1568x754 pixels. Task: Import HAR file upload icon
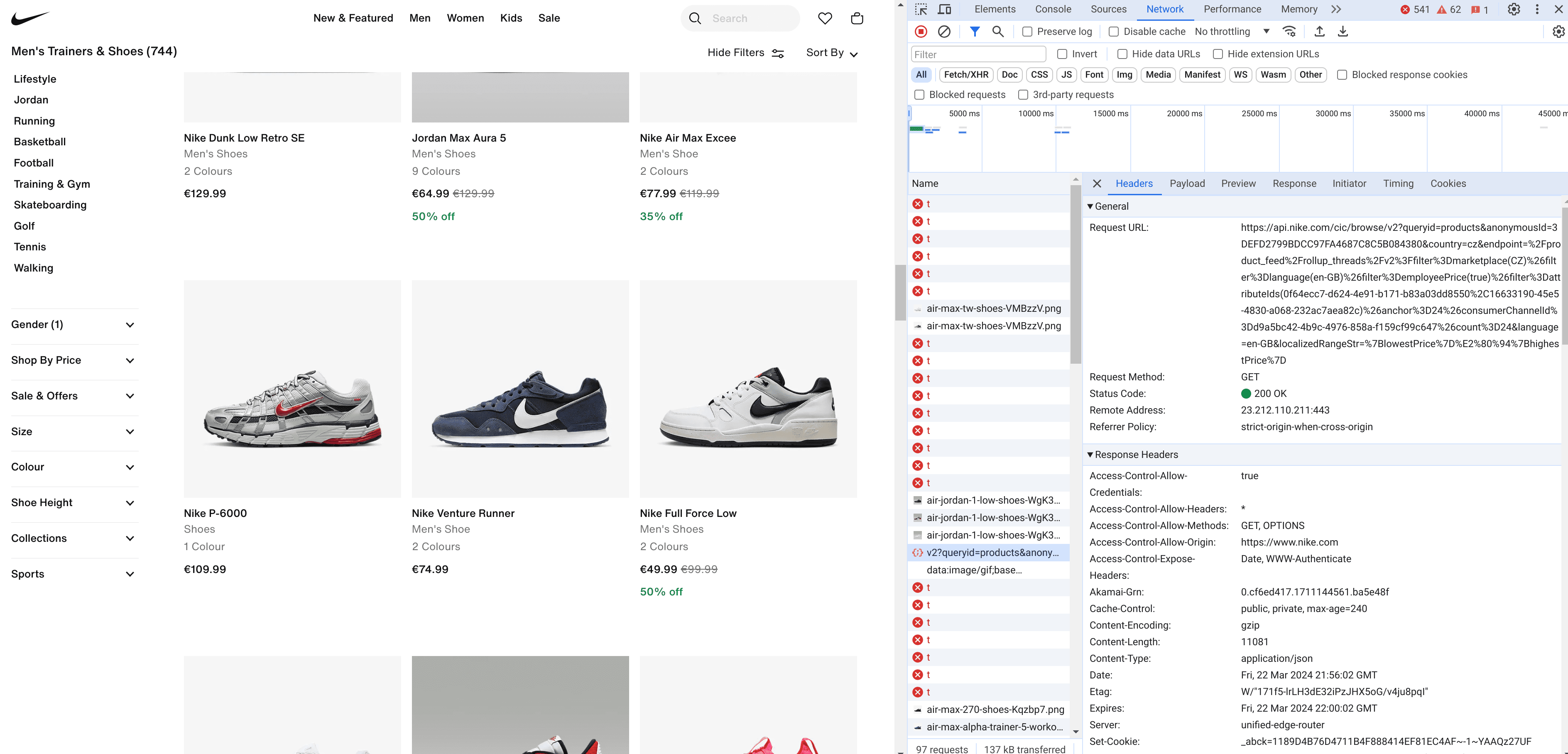(1319, 32)
